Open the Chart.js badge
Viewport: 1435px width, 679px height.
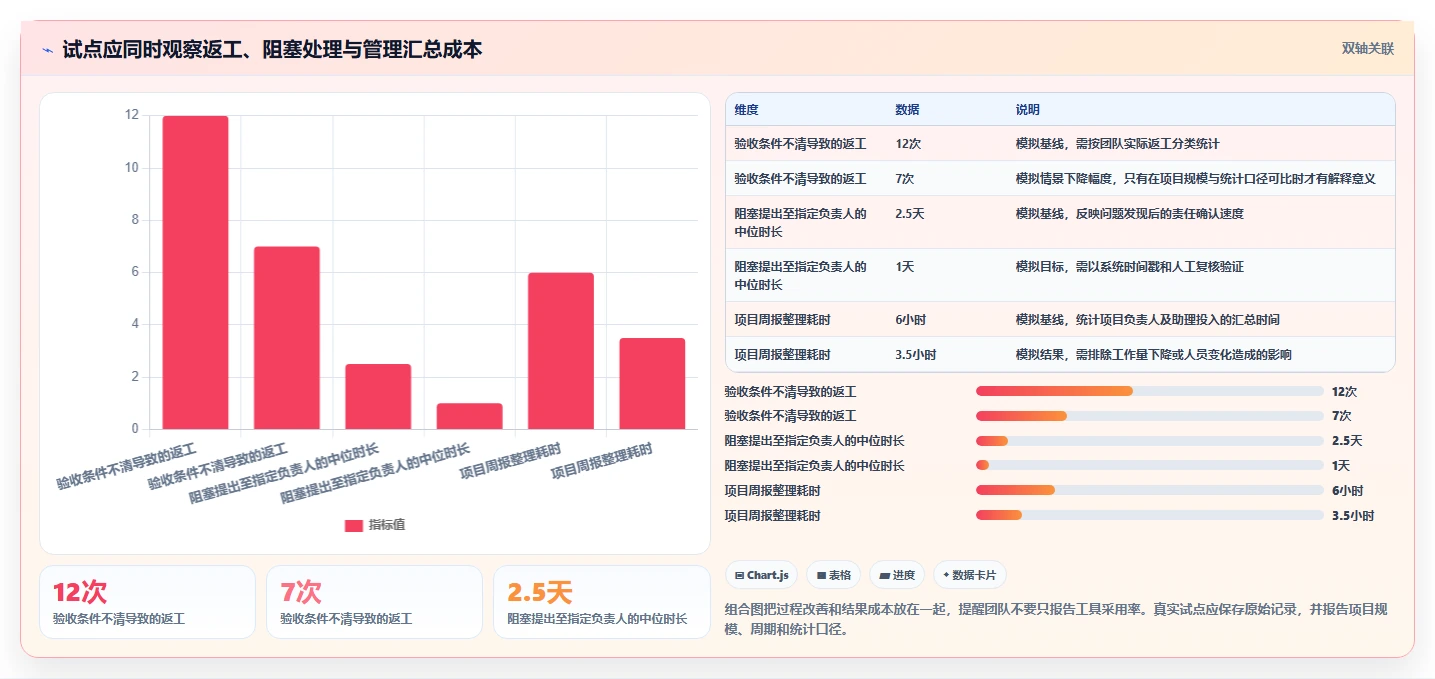[762, 575]
